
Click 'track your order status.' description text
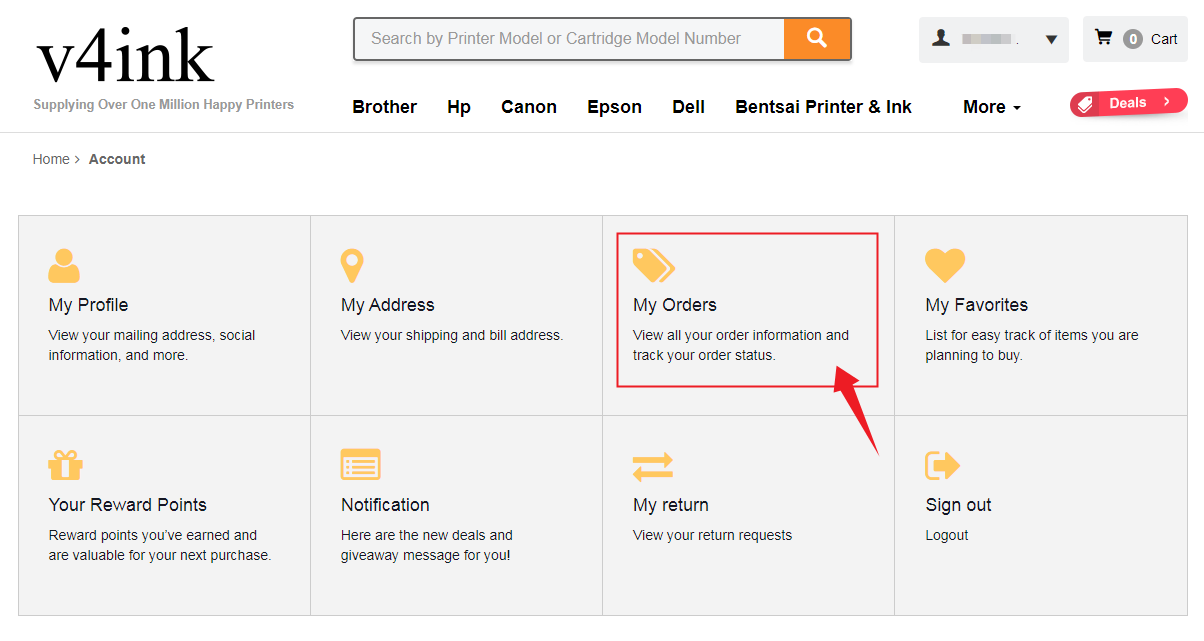[x=704, y=355]
